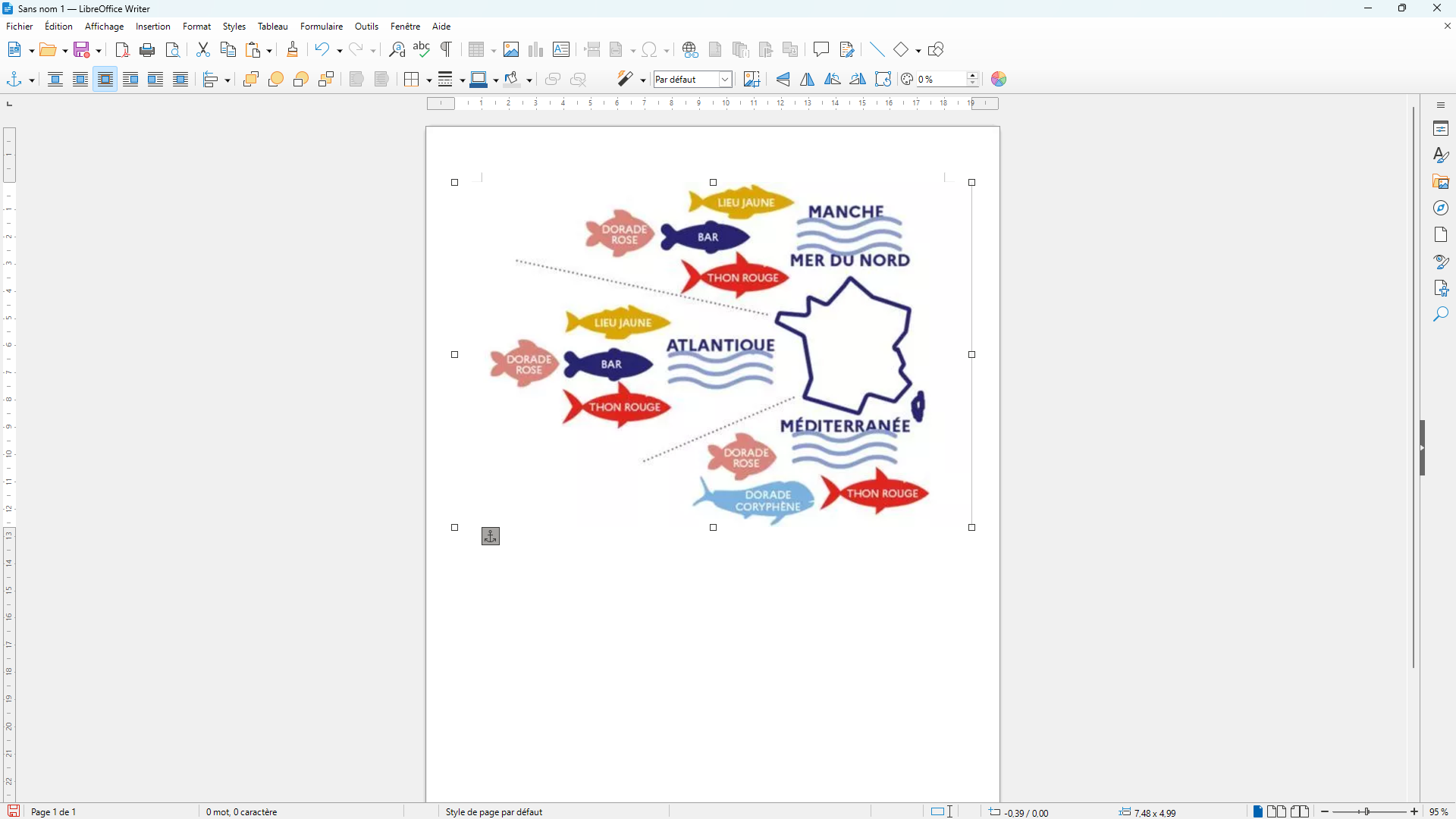Toggle formatting marks (pilcrow) display

click(447, 50)
